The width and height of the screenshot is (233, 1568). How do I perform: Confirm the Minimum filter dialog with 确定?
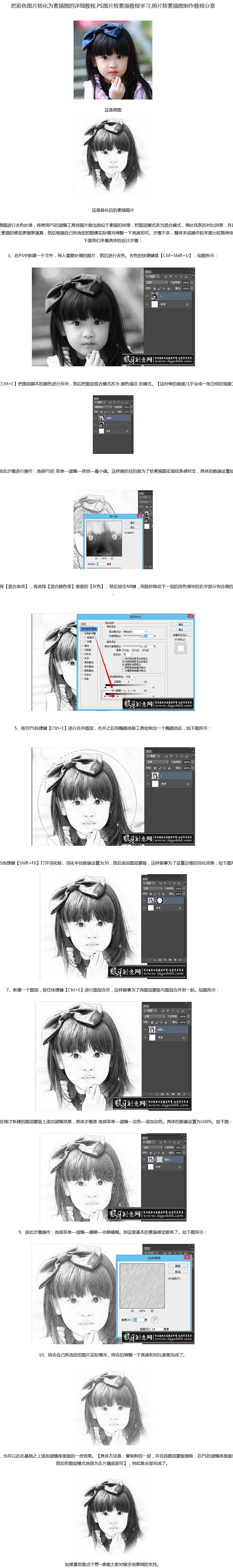point(133,523)
